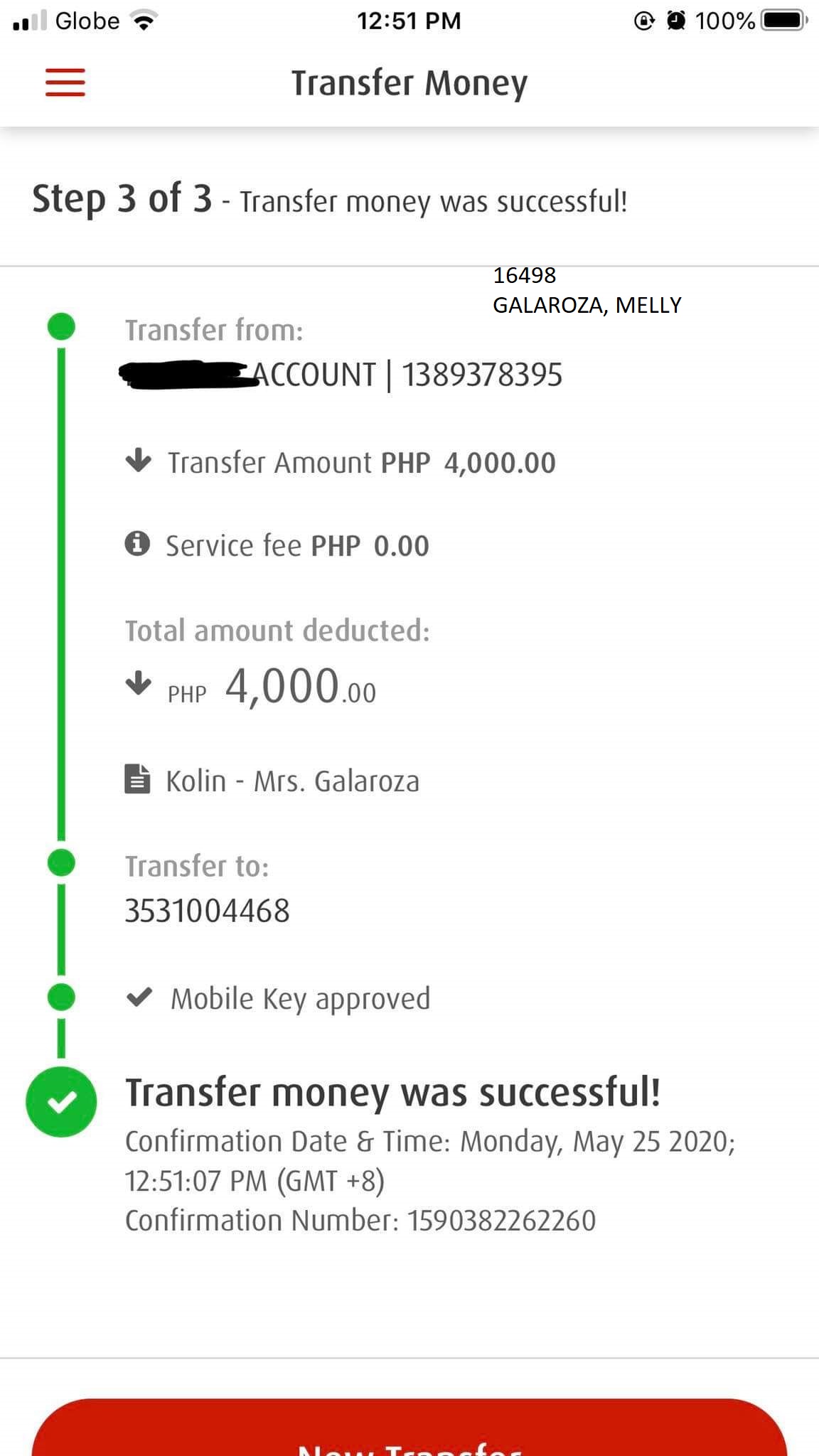
Task: Select the destination account 3531004468
Action: (207, 911)
